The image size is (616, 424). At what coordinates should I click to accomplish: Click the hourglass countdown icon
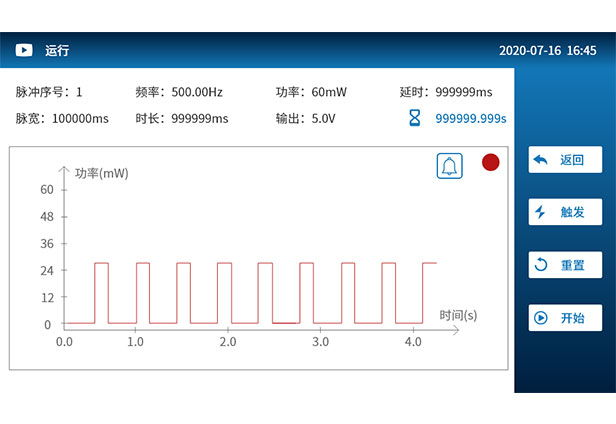414,118
